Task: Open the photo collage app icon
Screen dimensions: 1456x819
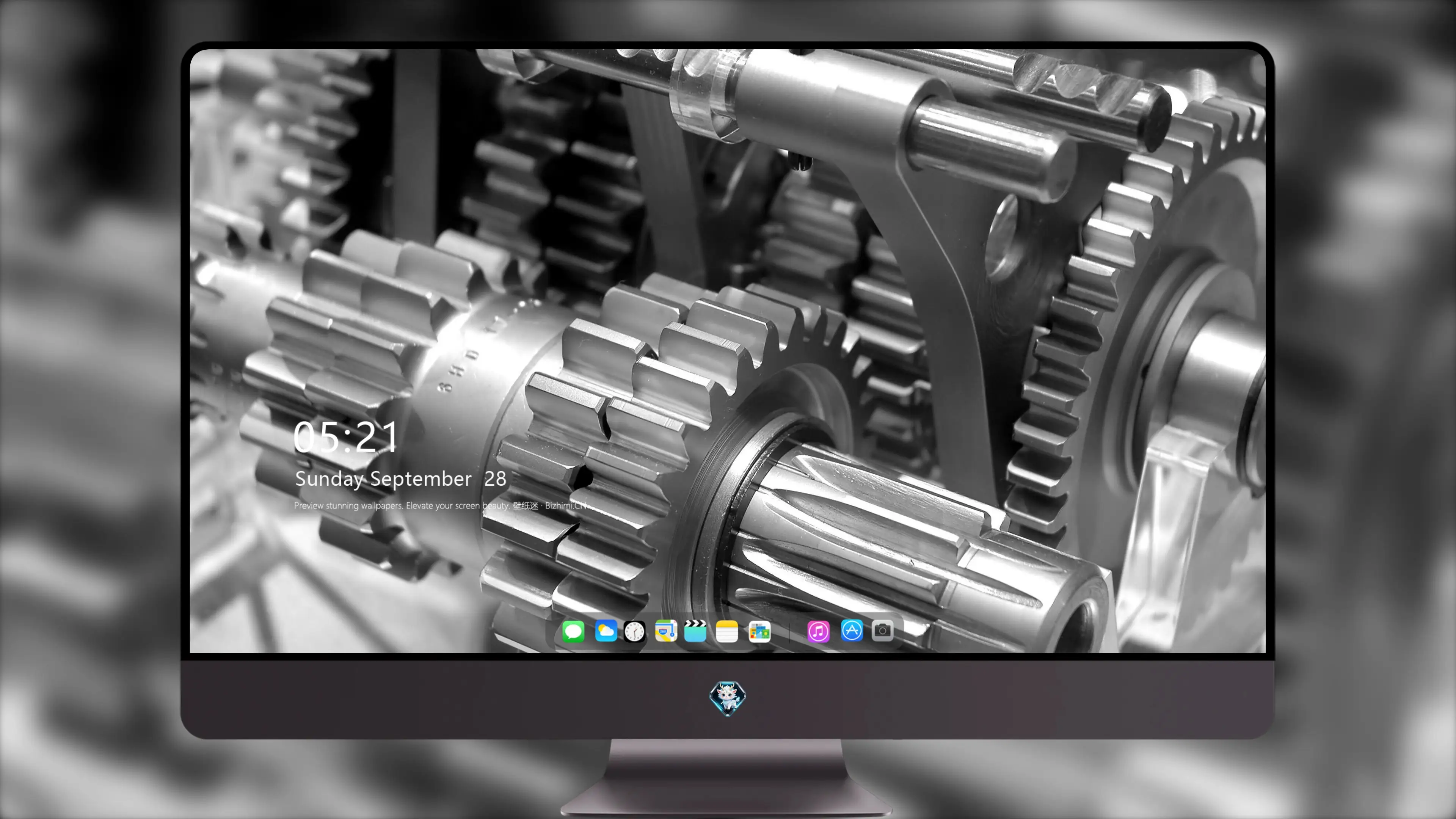Action: pyautogui.click(x=759, y=631)
